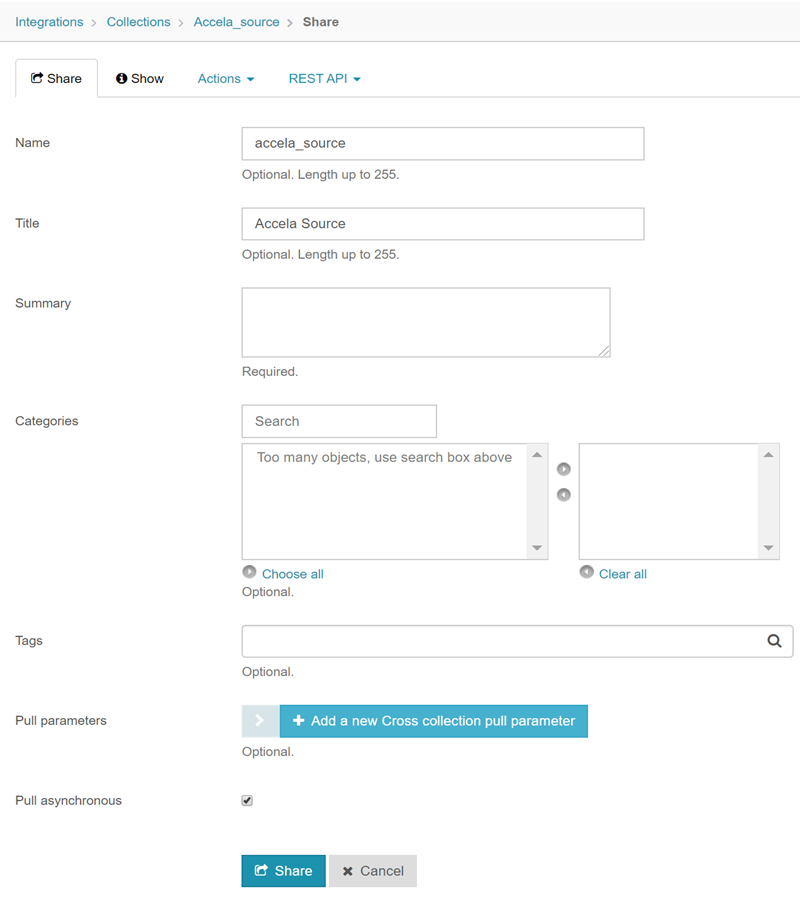The height and width of the screenshot is (900, 800).
Task: Click the magnifier icon in the Tags field
Action: [x=774, y=642]
